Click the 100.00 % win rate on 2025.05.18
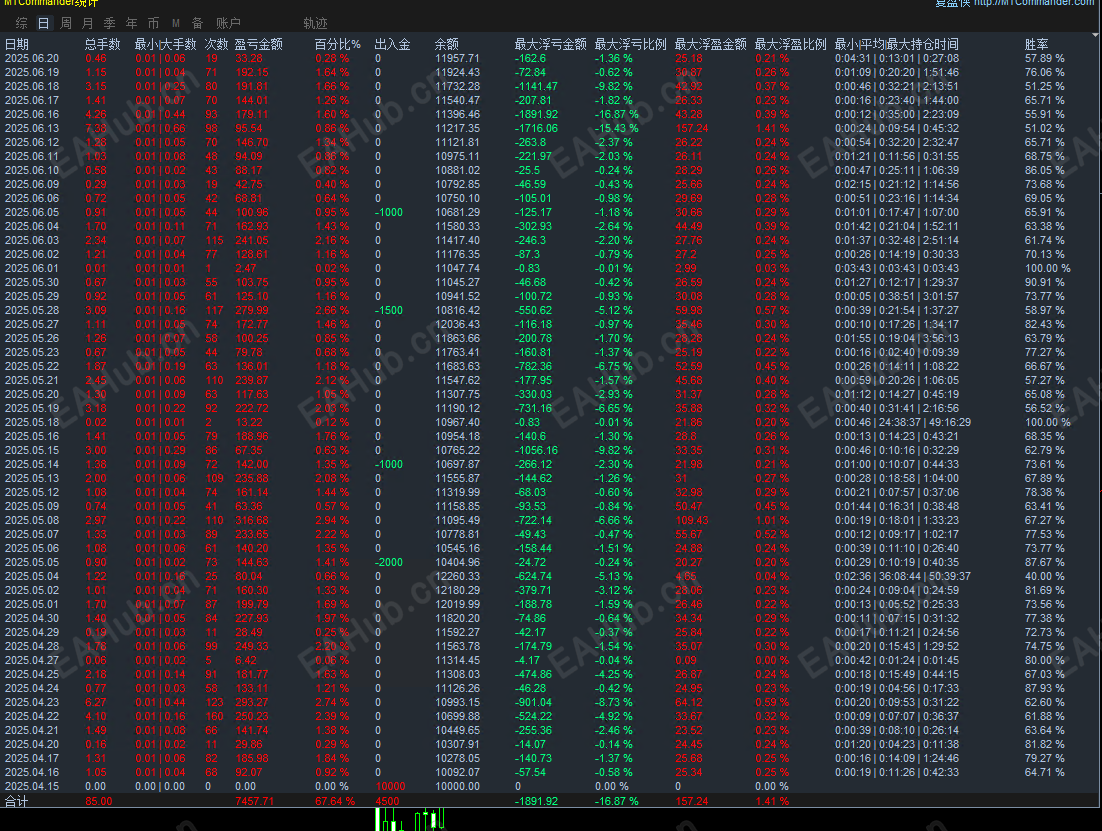 [1047, 423]
